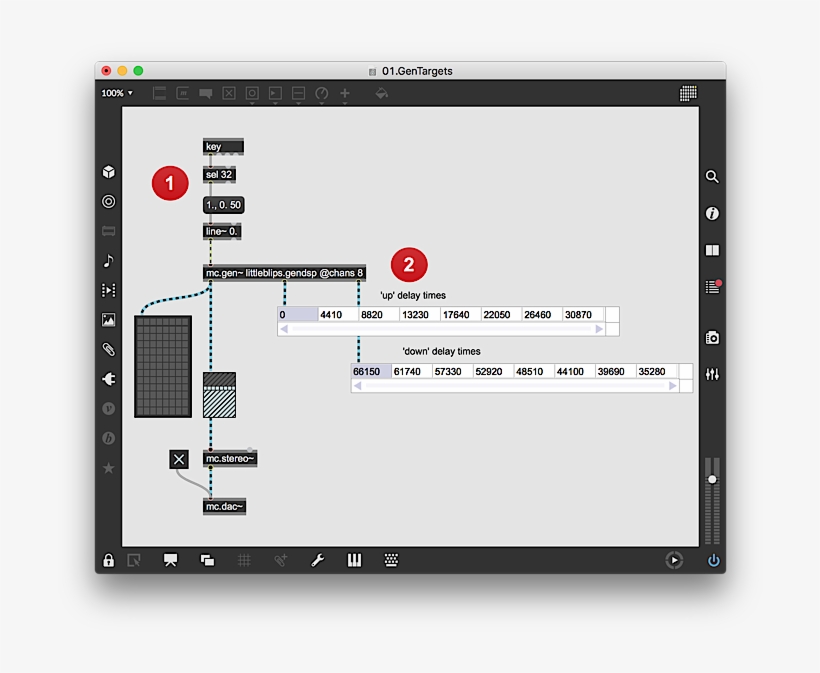Screen dimensions: 820x673
Task: Expand the Add (+) object dropdown in top toolbar
Action: pyautogui.click(x=345, y=94)
